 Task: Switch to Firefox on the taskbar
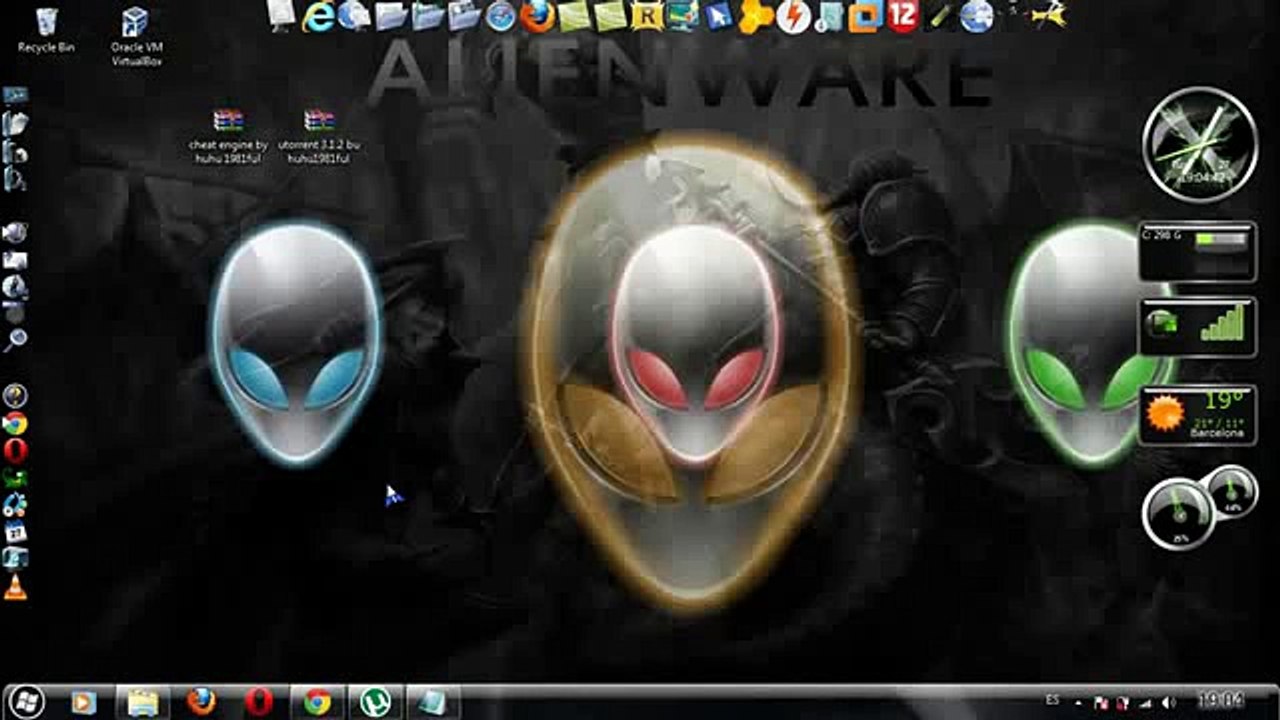(x=201, y=702)
